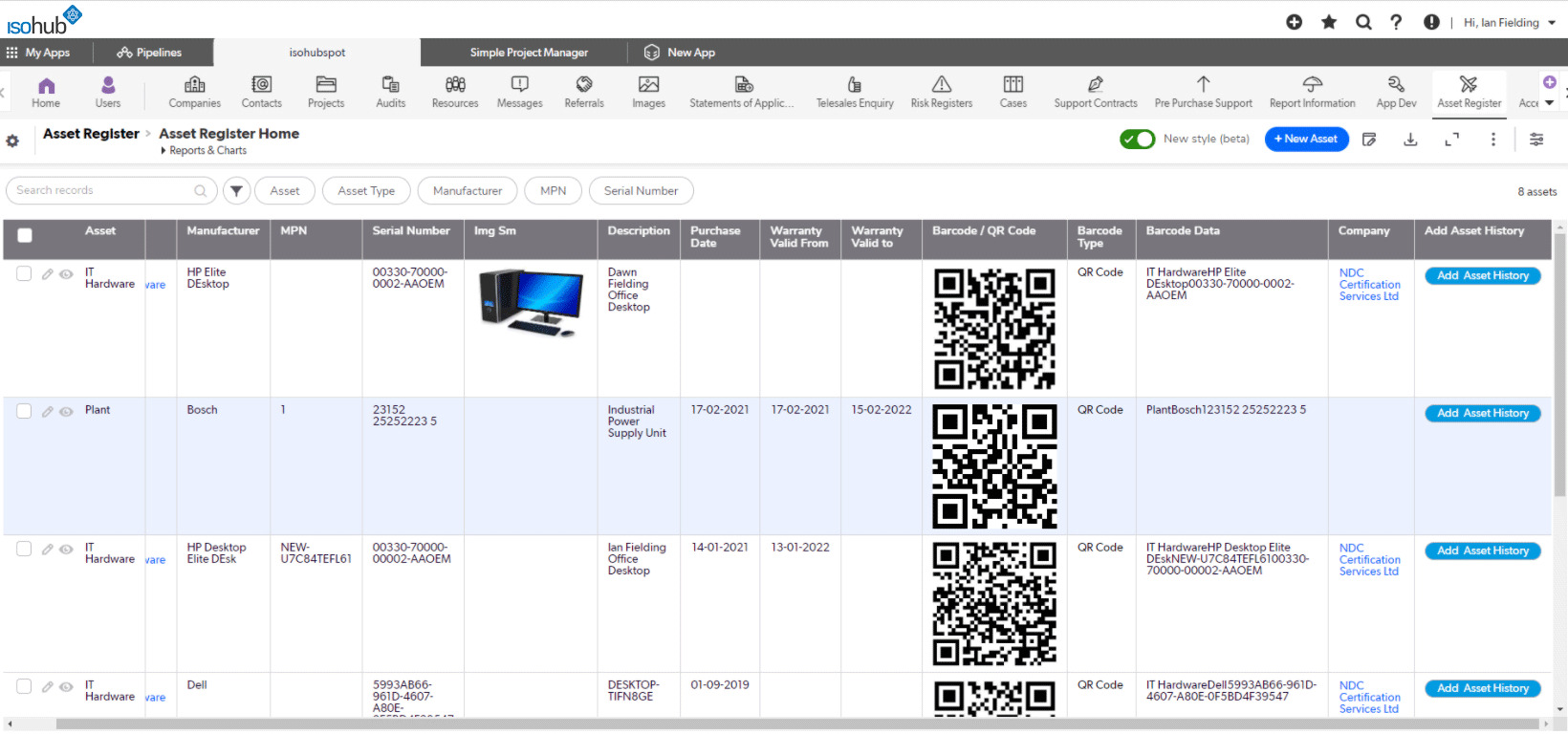Click the edit layout icon next to New Asset

tap(1369, 140)
